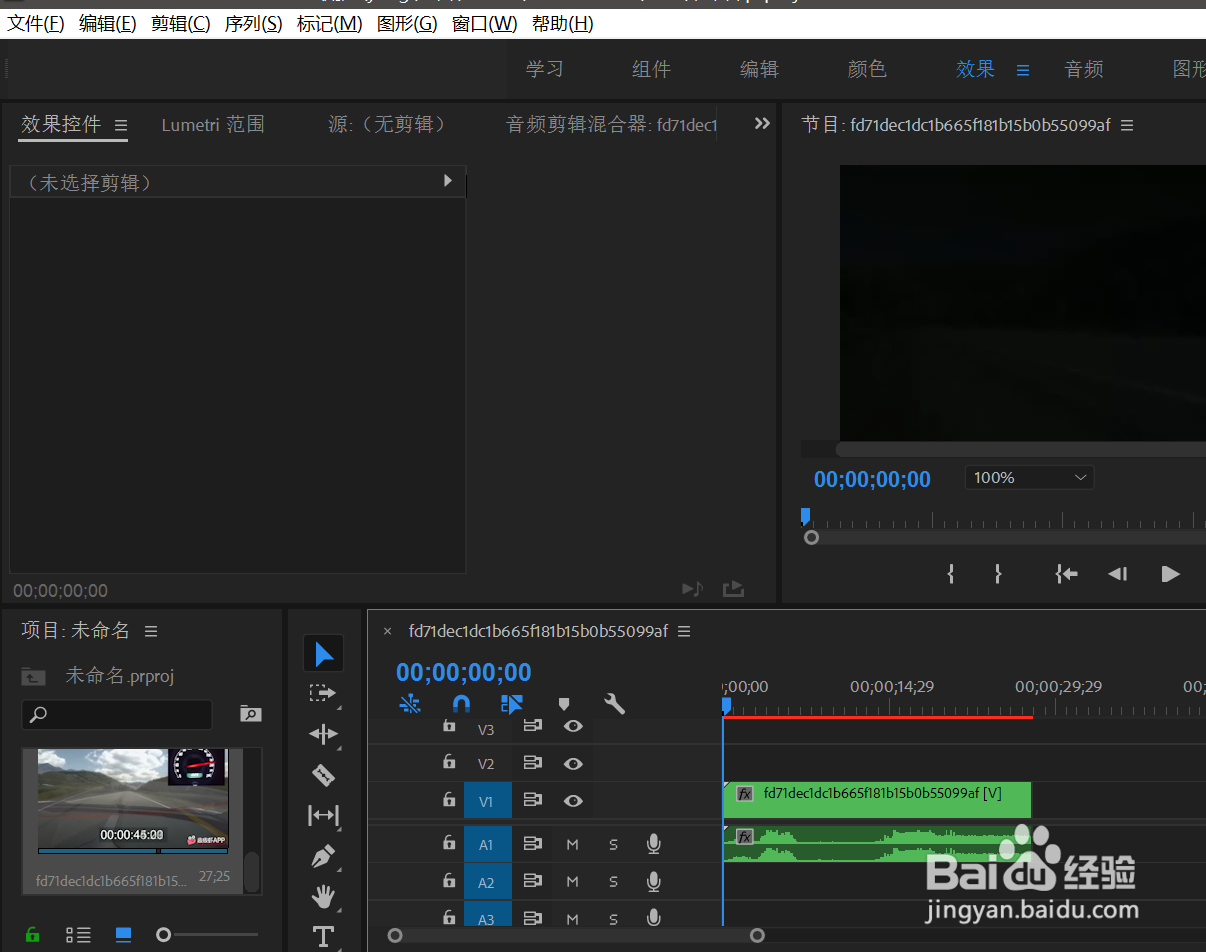The image size is (1206, 952).
Task: Click play-audio icon in Effect Controls footer
Action: pos(692,588)
